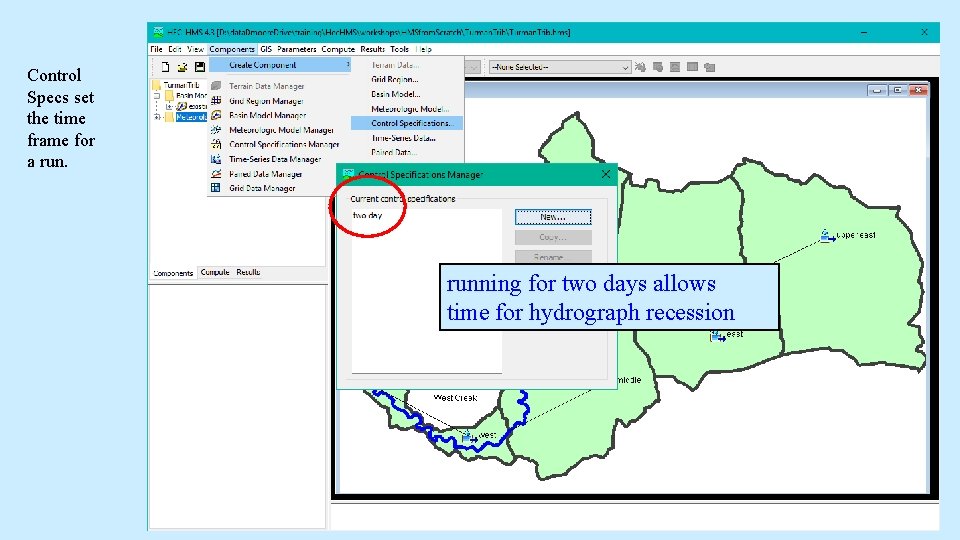Select the 'two day' control specification
Screen dimensions: 960x540
pos(368,216)
